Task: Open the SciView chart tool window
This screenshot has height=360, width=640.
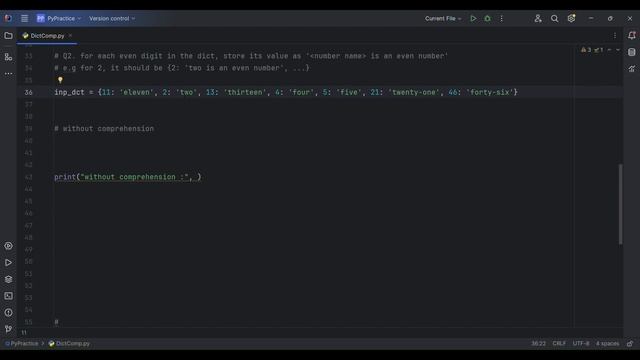Action: tap(632, 69)
